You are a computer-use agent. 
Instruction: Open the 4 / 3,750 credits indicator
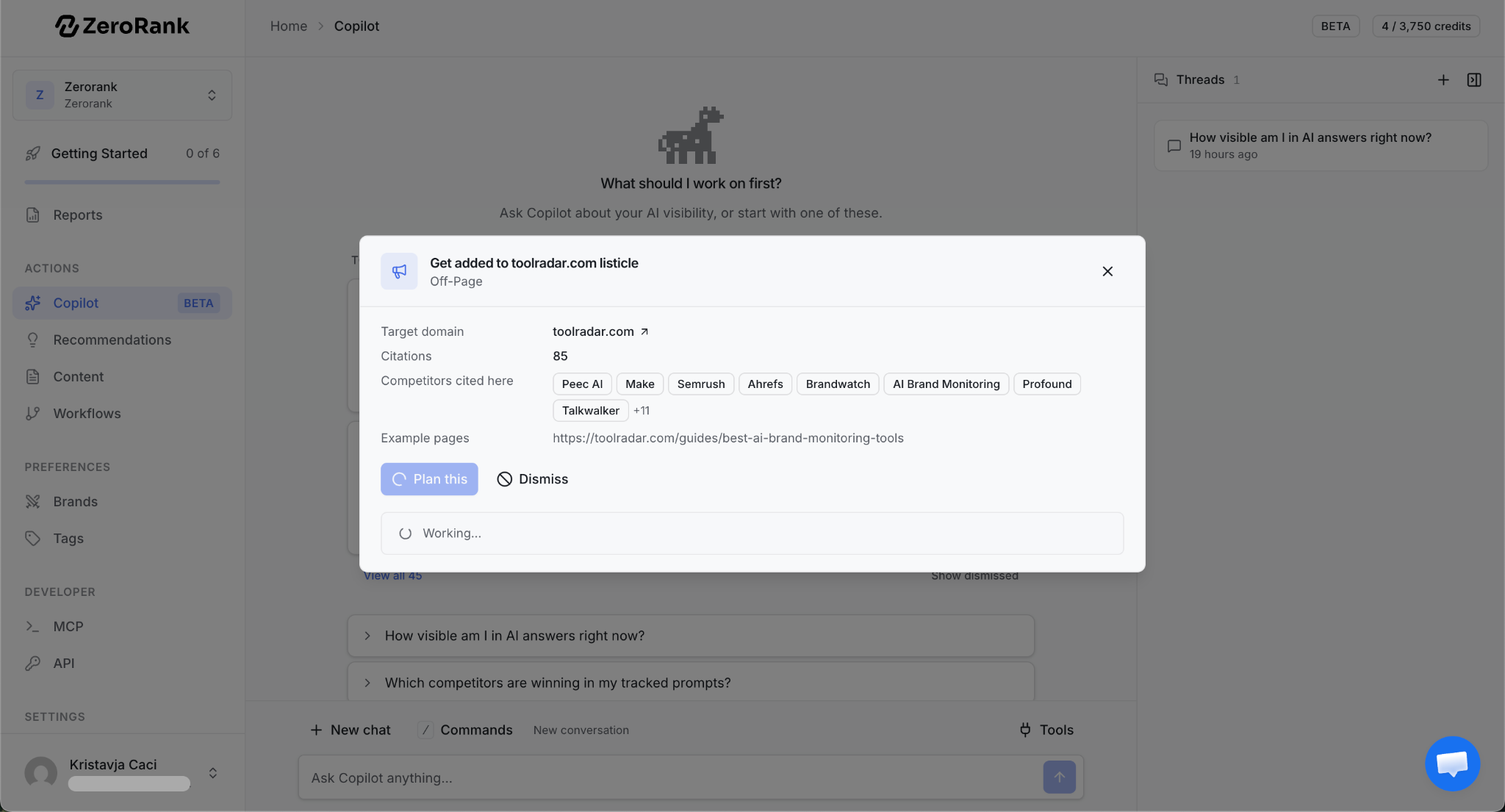[x=1426, y=26]
